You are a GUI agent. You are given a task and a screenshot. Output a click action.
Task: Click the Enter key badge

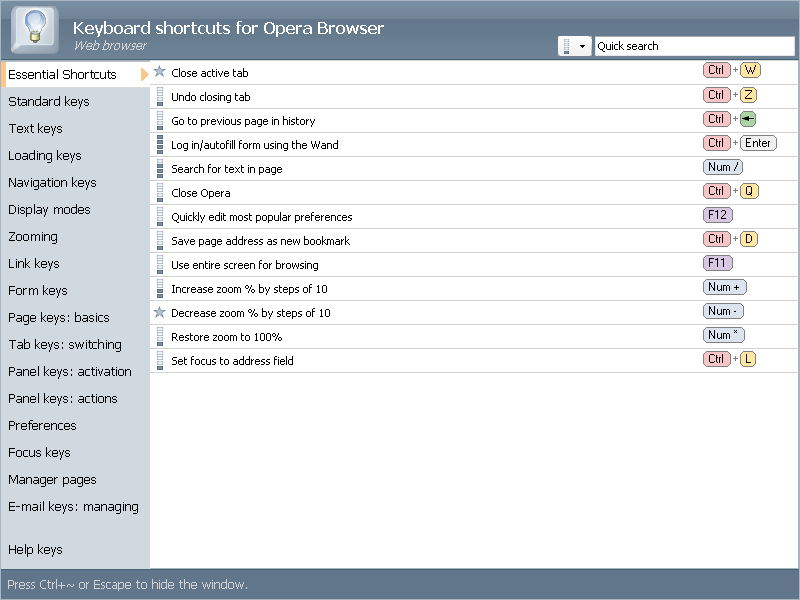758,143
